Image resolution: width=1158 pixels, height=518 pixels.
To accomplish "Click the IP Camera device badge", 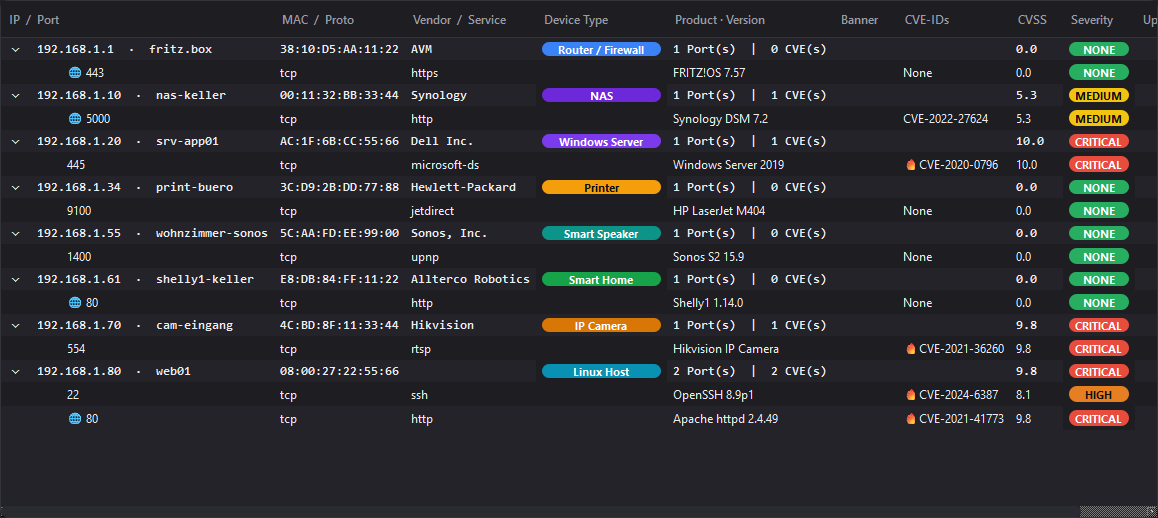I will 601,325.
